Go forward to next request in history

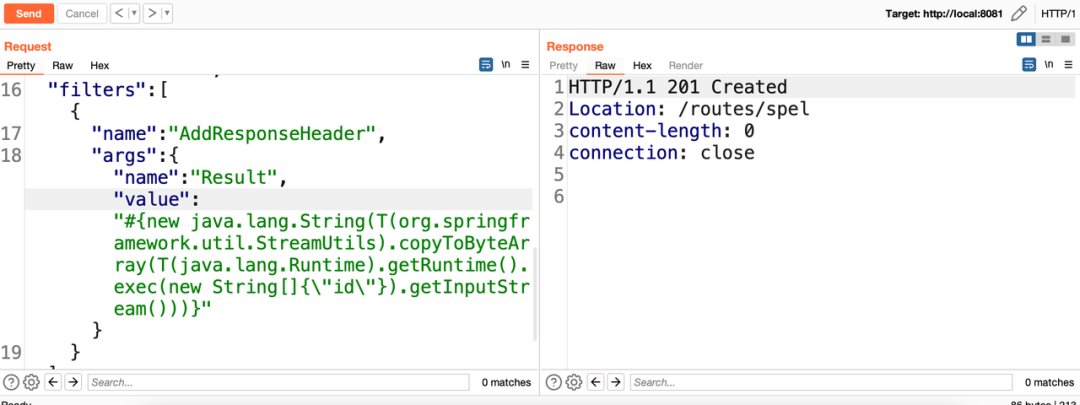click(152, 13)
